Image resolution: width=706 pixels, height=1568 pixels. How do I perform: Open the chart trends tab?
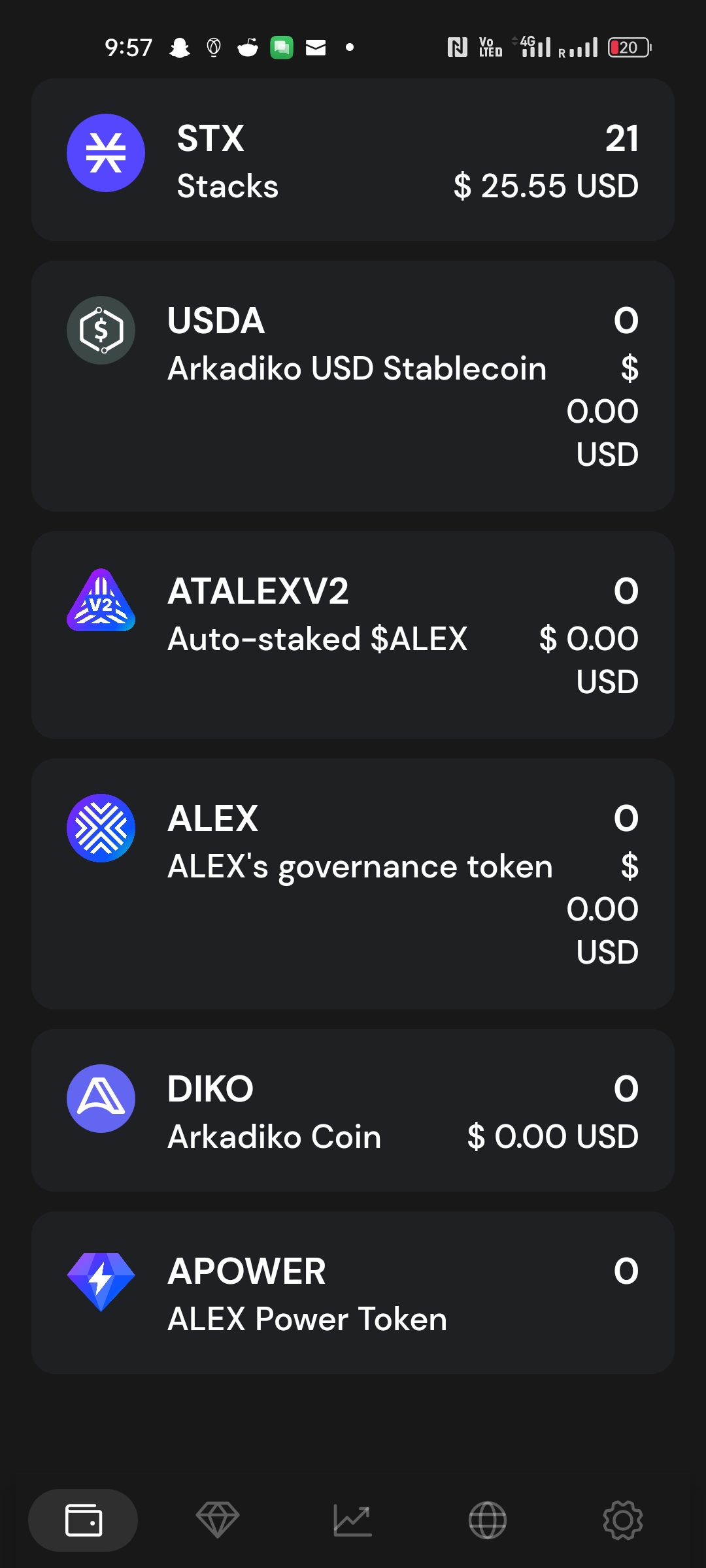tap(353, 1520)
